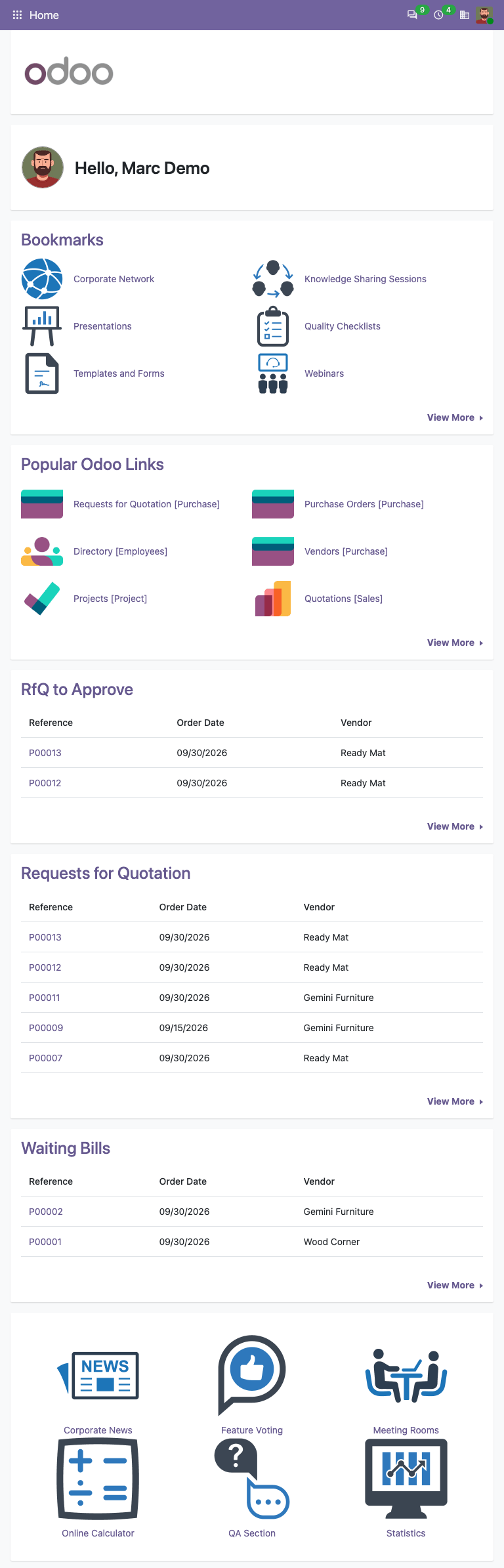Viewport: 504px width, 1568px height.
Task: Click the Directory [Employees] people icon
Action: (x=42, y=551)
